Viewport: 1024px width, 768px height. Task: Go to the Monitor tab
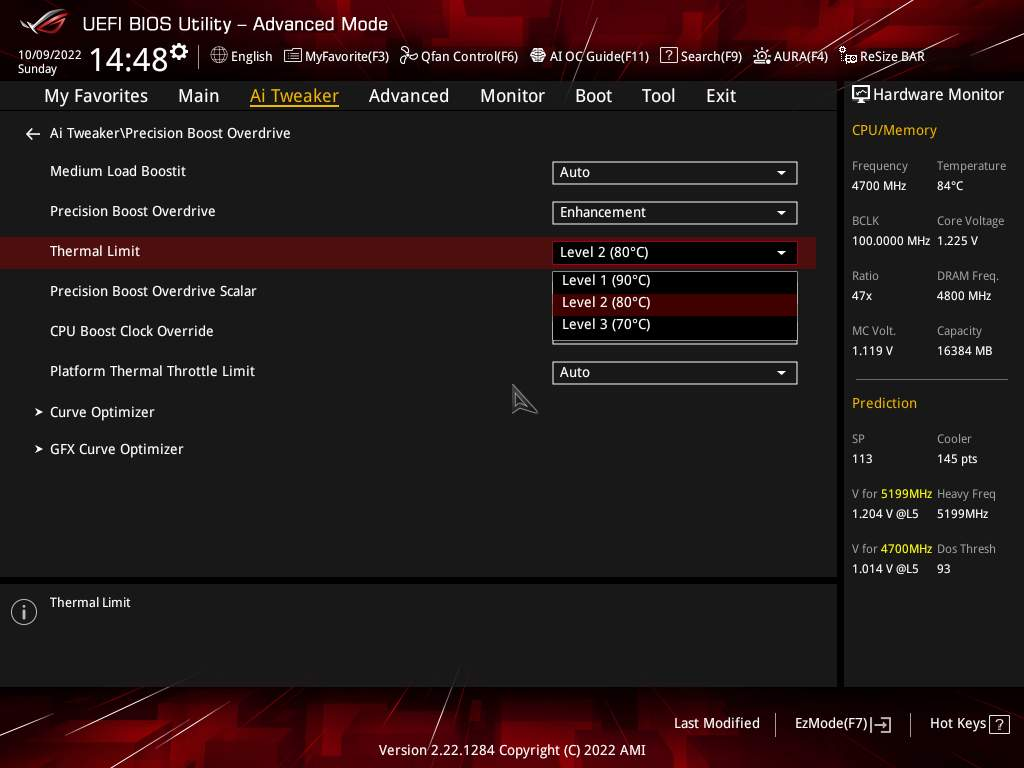pos(512,96)
